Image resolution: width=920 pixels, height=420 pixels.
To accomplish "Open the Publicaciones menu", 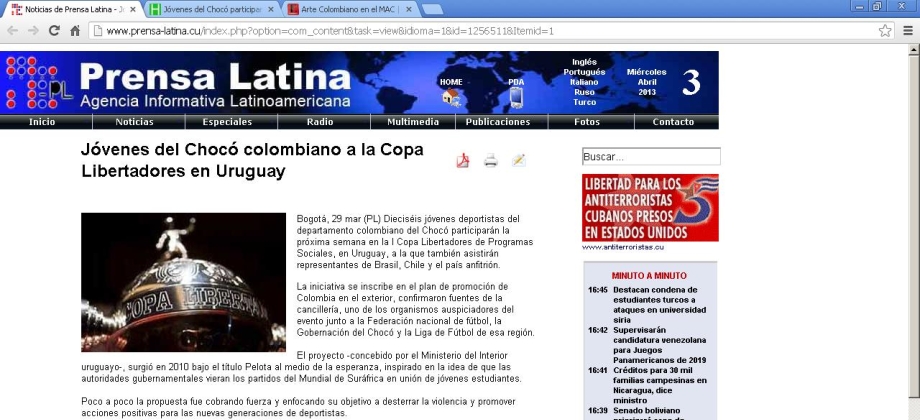I will tap(498, 122).
